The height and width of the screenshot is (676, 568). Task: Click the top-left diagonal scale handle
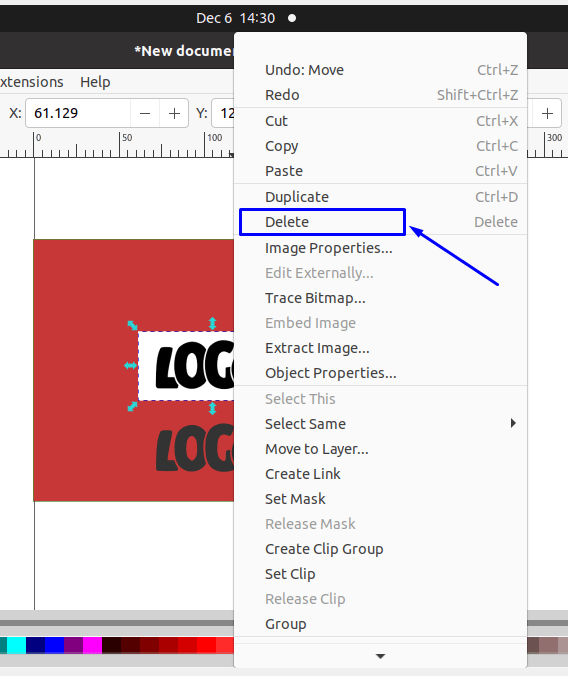pyautogui.click(x=132, y=325)
